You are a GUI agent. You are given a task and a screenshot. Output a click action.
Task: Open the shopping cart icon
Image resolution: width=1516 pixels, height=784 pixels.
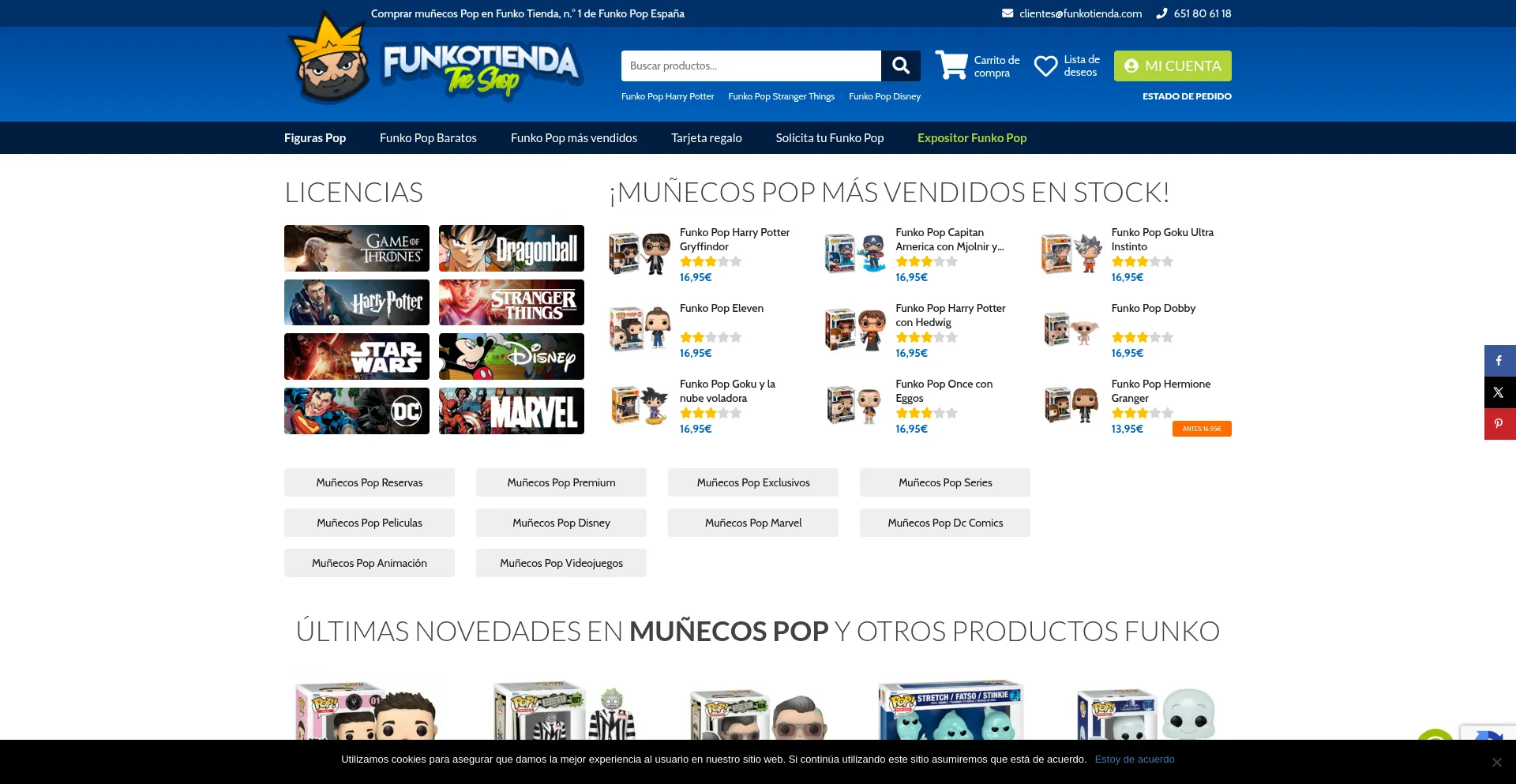[x=951, y=65]
